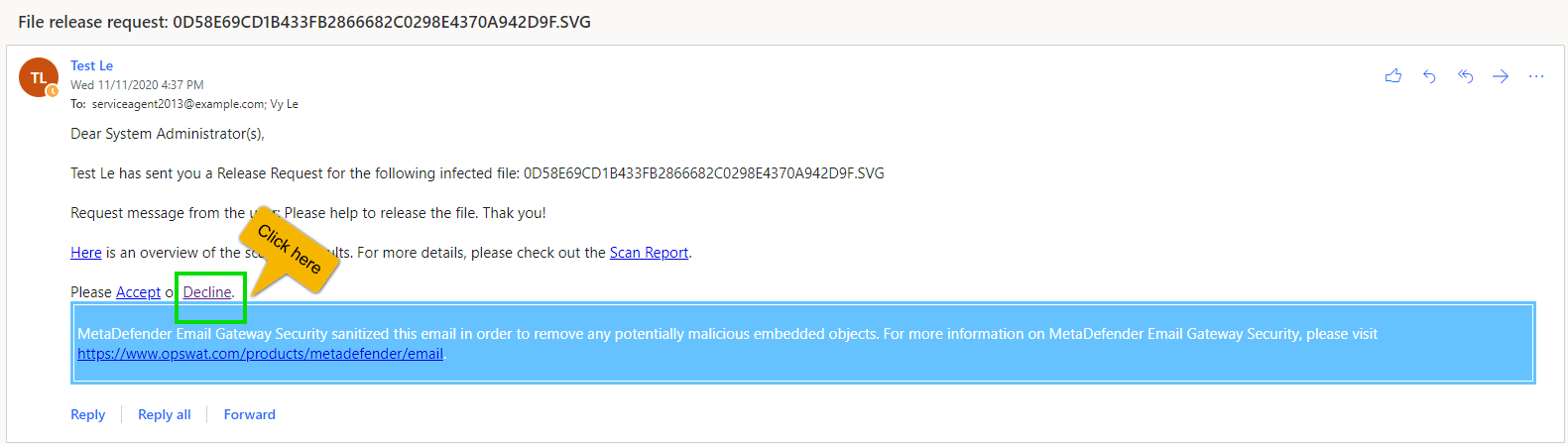
Task: Select recipient serviceagent2013@example.com
Action: click(179, 104)
